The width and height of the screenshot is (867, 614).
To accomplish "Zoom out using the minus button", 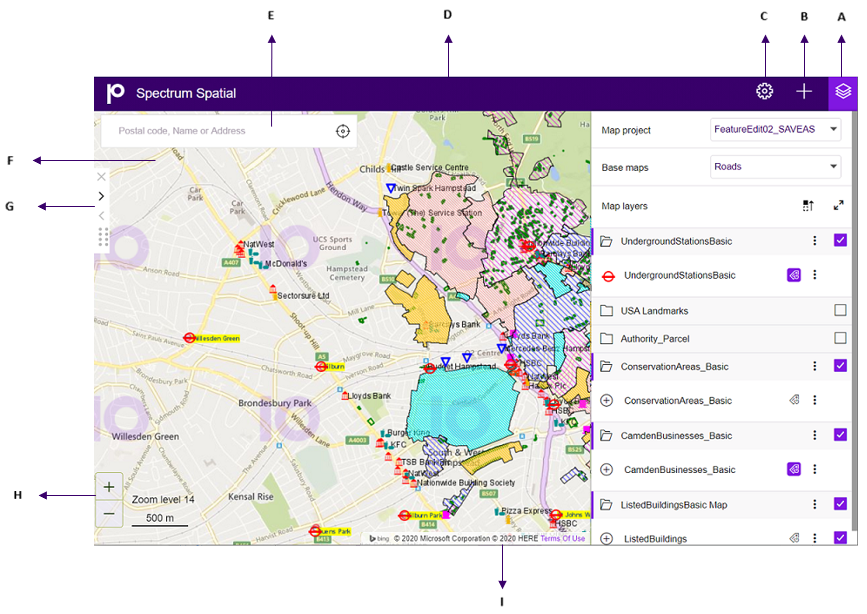I will tap(109, 514).
